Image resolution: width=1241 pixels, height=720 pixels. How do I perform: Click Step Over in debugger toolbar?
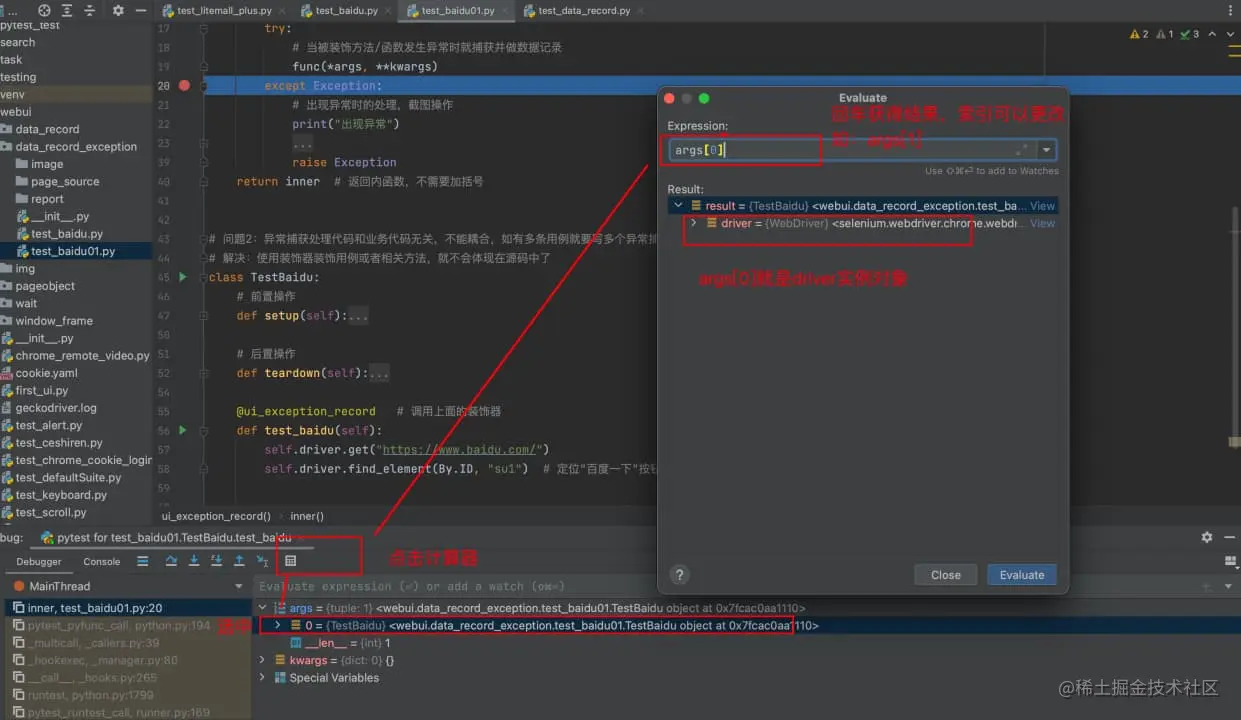click(x=171, y=561)
